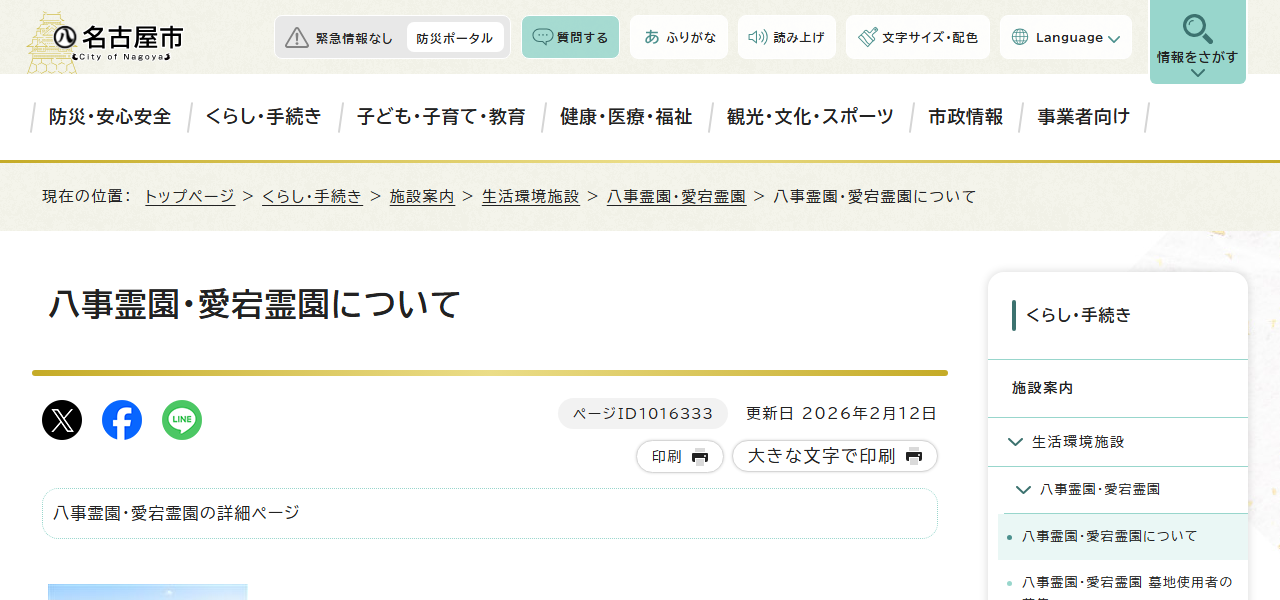Click the speech bubble icon on 質問する
Screen dimensions: 1280x600
click(x=542, y=37)
